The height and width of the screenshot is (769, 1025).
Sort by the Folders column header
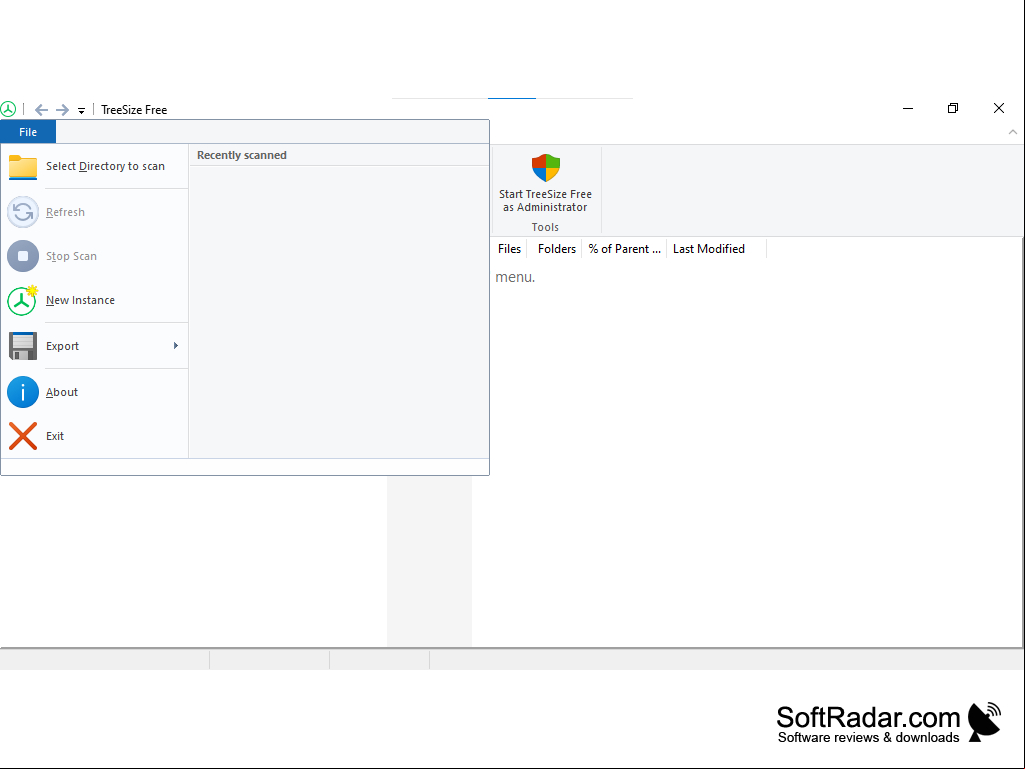click(x=556, y=248)
